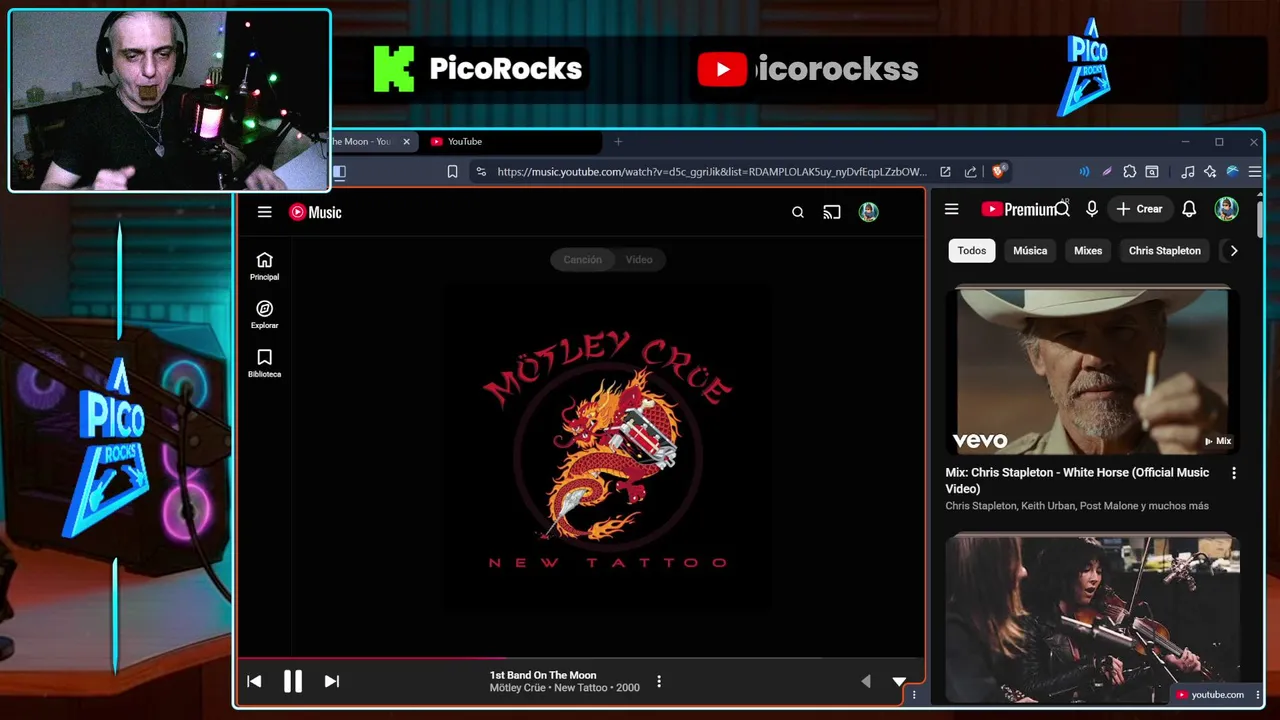Open YouTube notifications bell
The image size is (1280, 720).
pos(1189,209)
